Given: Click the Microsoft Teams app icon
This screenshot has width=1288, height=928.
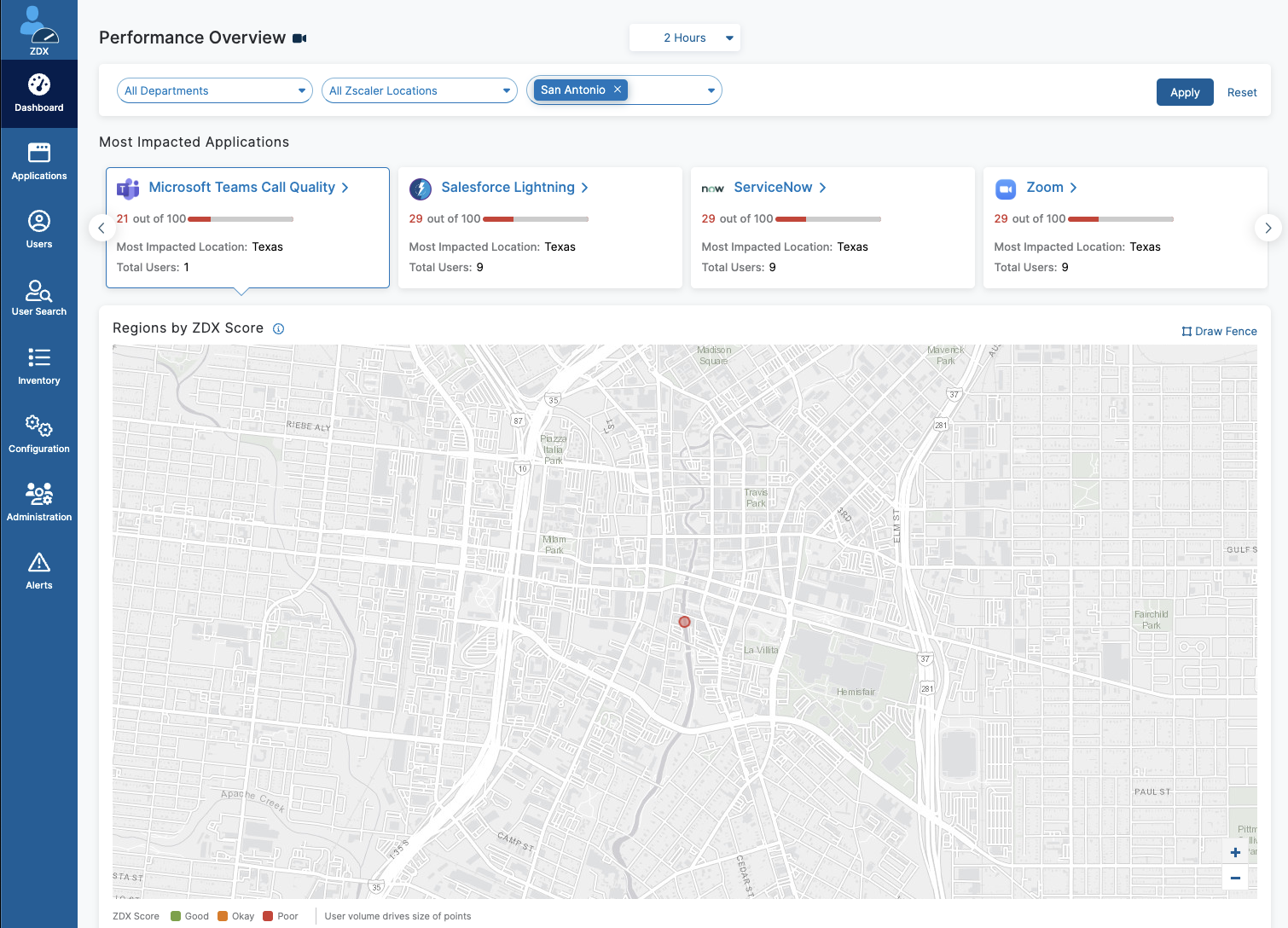Looking at the screenshot, I should click(x=128, y=188).
